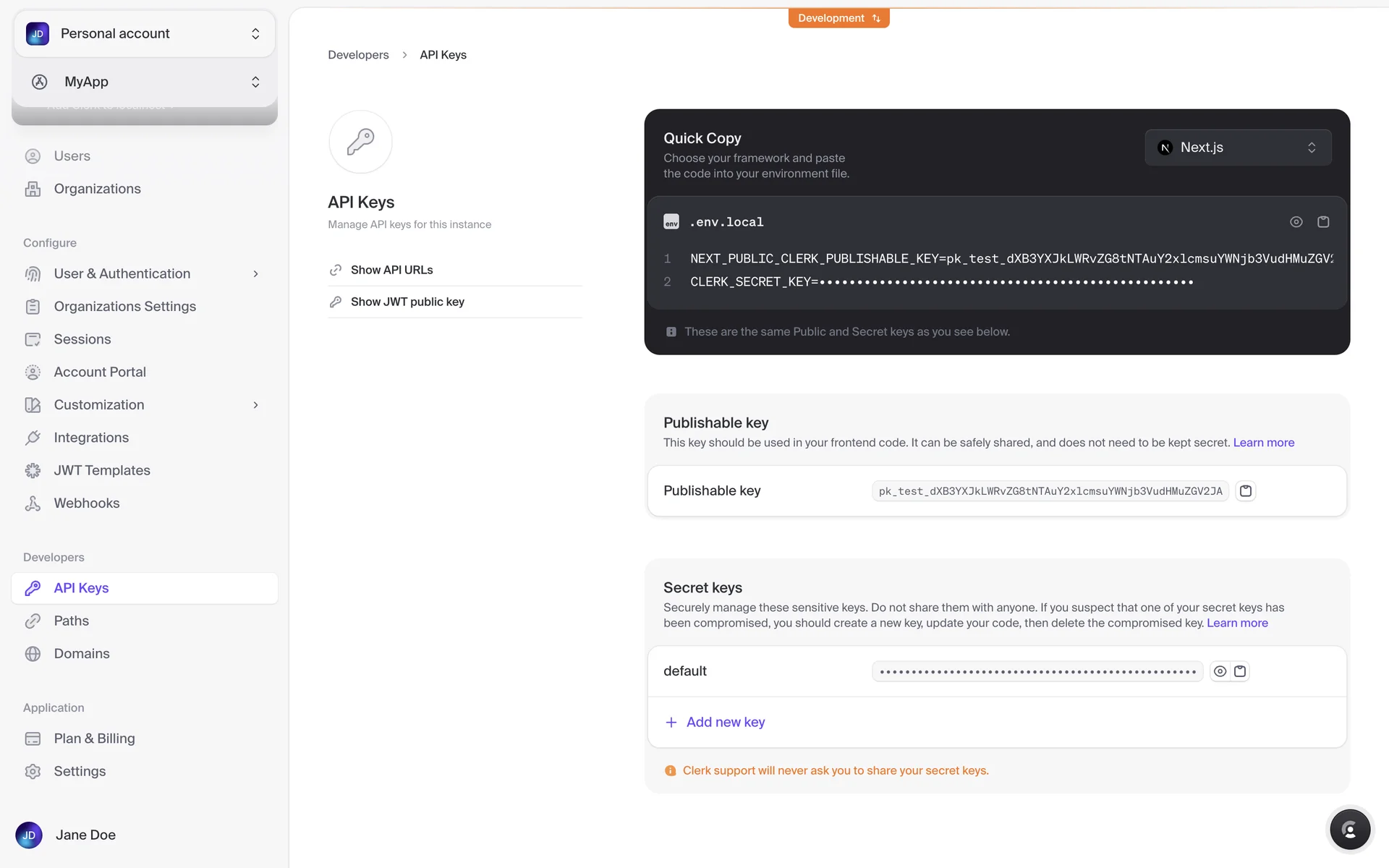
Task: Click the Webhooks sidebar icon
Action: [33, 503]
